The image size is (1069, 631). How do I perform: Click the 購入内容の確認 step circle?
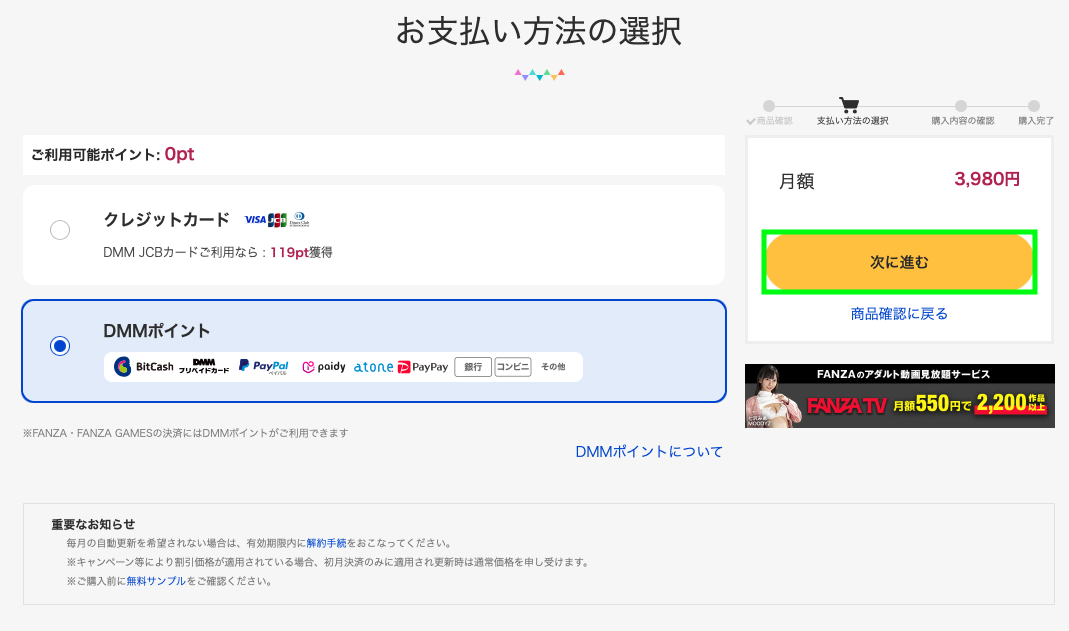click(961, 106)
